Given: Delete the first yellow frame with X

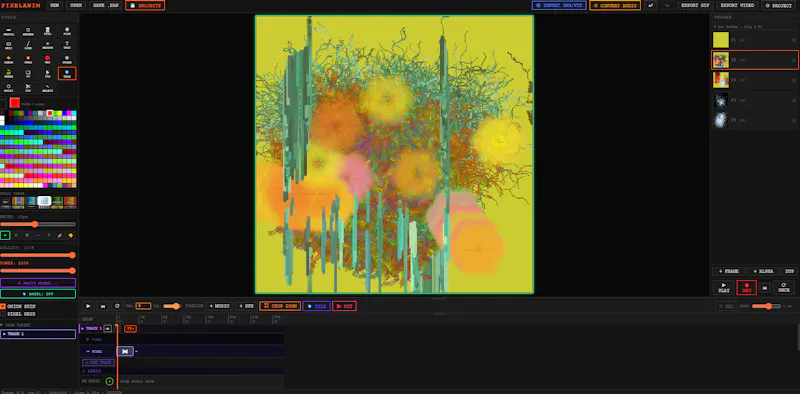Looking at the screenshot, I should 794,40.
